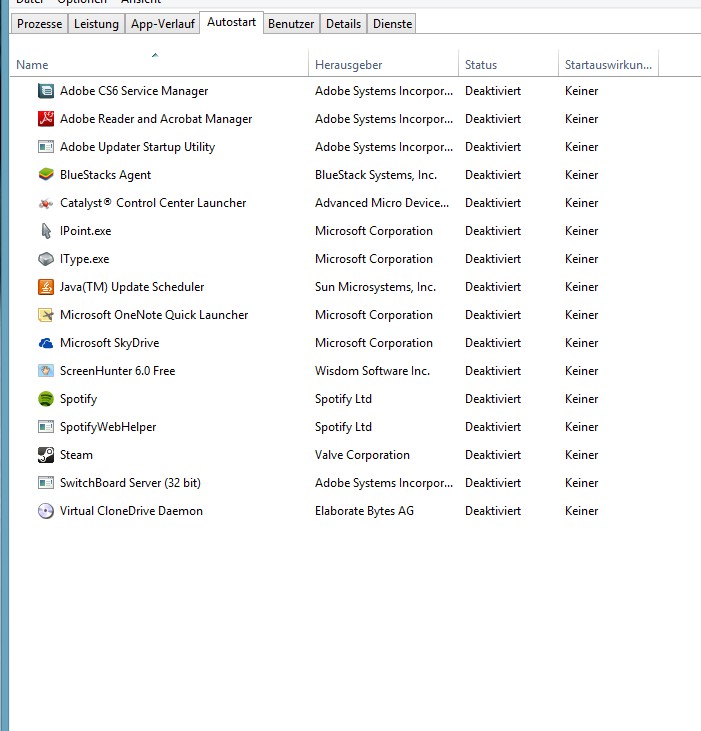Click the Catalyst Control Center Launcher icon
This screenshot has height=731, width=701.
pos(46,203)
